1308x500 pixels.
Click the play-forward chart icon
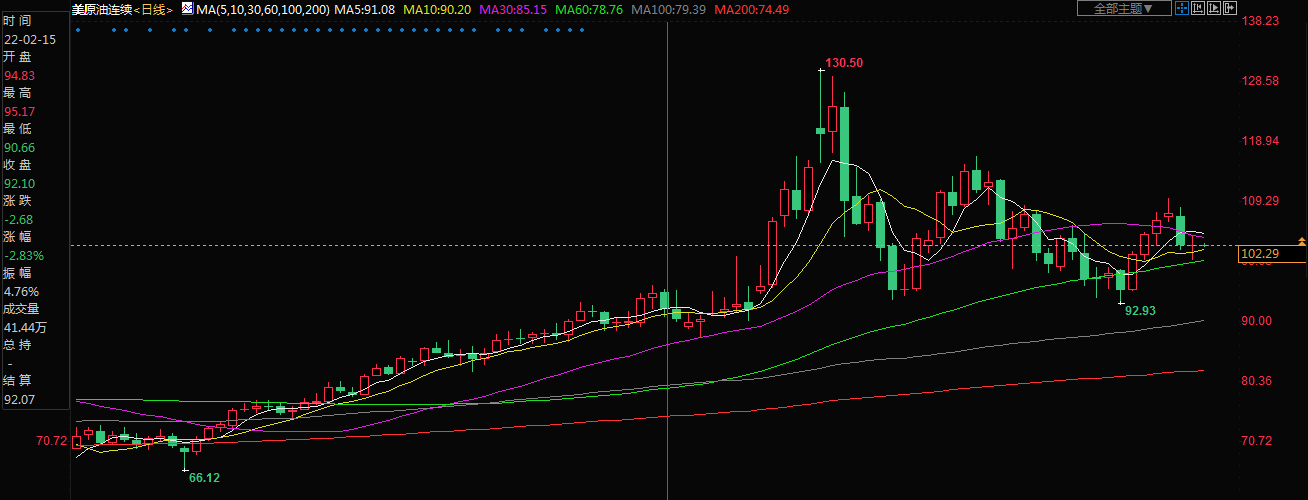(x=1213, y=8)
